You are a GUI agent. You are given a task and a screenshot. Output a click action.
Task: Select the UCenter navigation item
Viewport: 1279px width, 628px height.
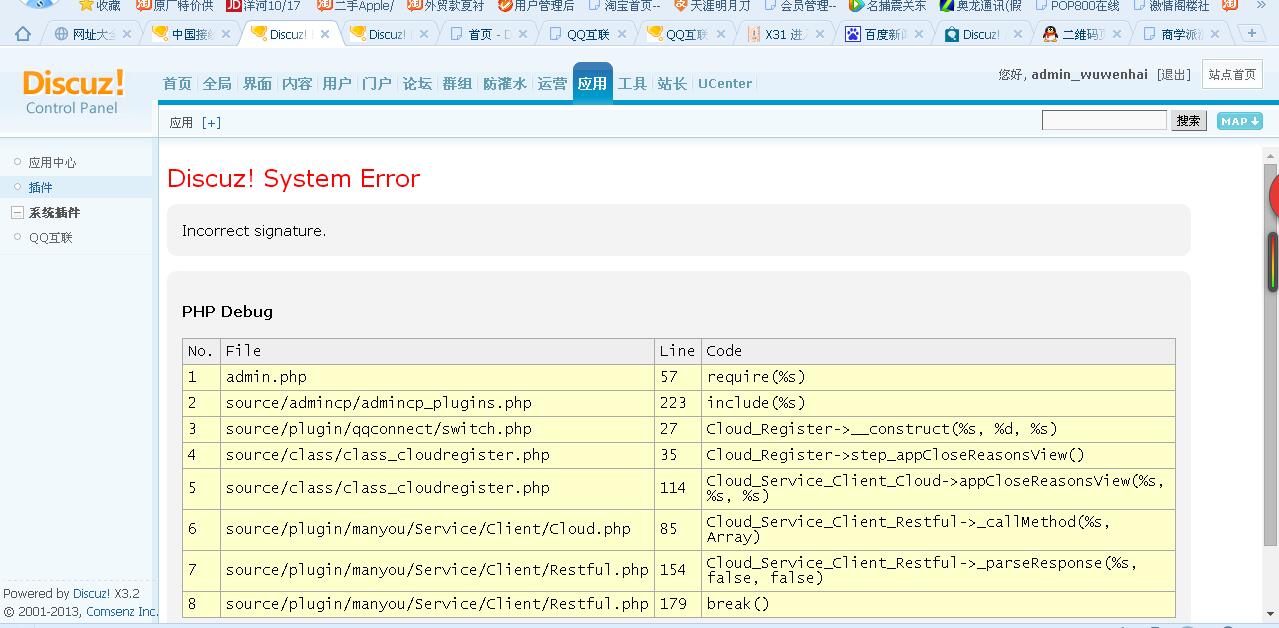[725, 84]
